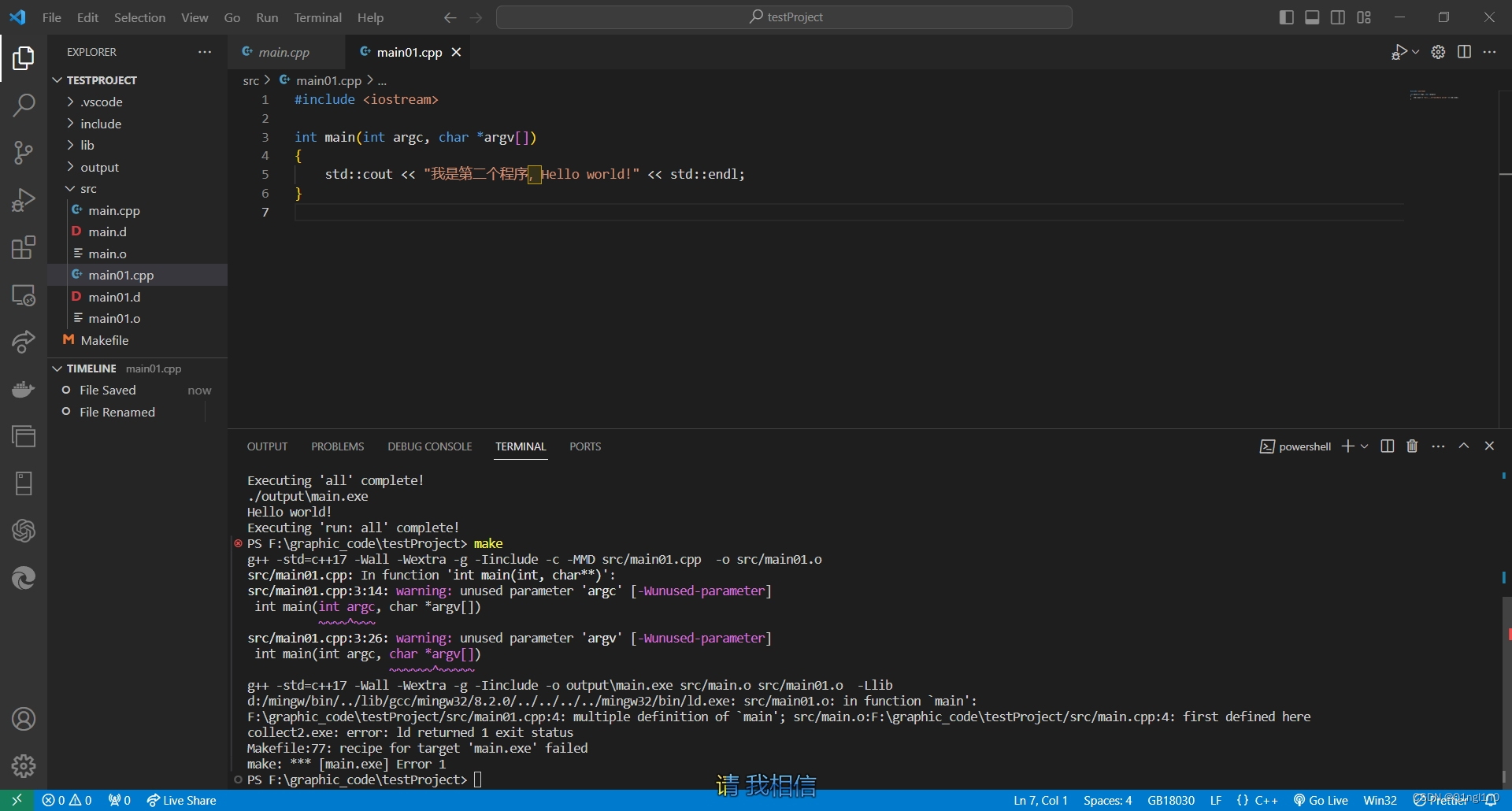The height and width of the screenshot is (811, 1512).
Task: Toggle the bottom panel visibility
Action: click(x=1312, y=17)
